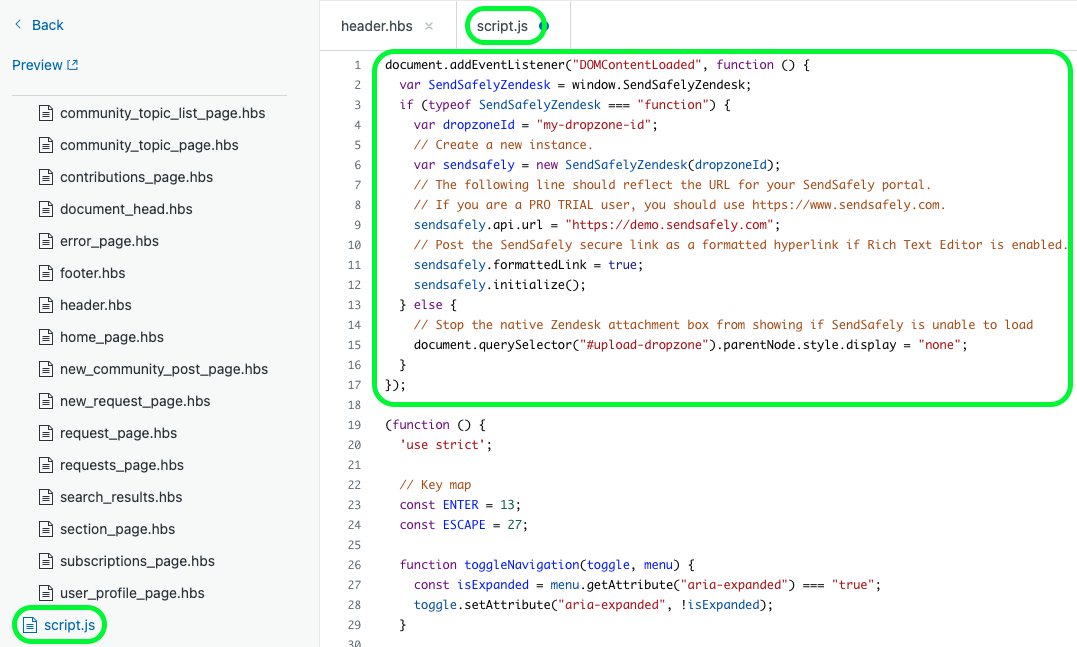Click the file icon of community_topic_page.hbs
Screen dimensions: 1077x647
pyautogui.click(x=46, y=146)
